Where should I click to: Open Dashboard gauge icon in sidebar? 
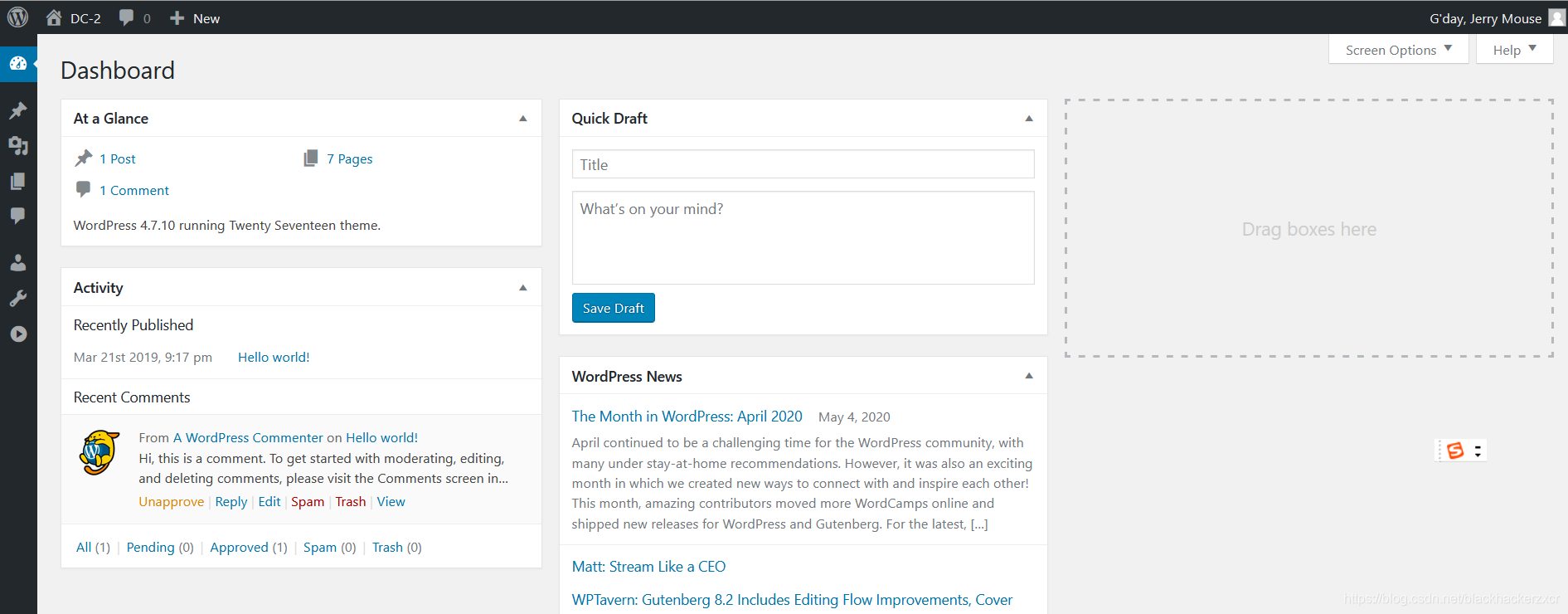tap(18, 63)
